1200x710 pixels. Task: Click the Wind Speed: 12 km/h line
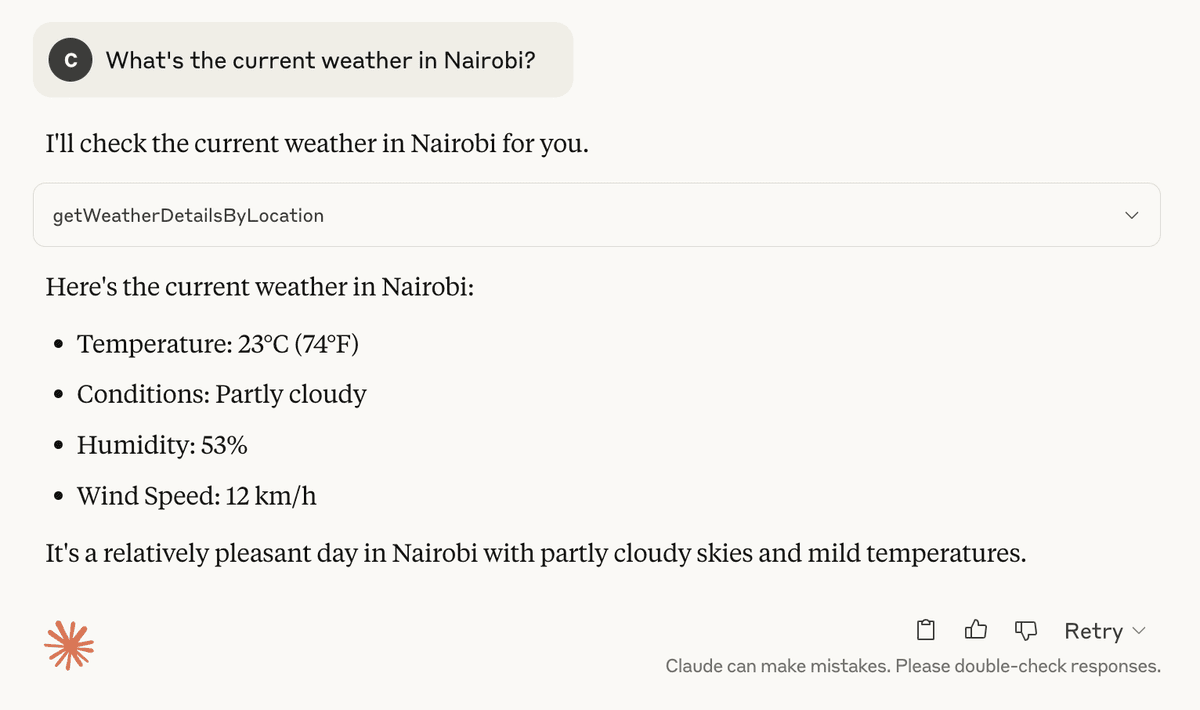coord(197,495)
